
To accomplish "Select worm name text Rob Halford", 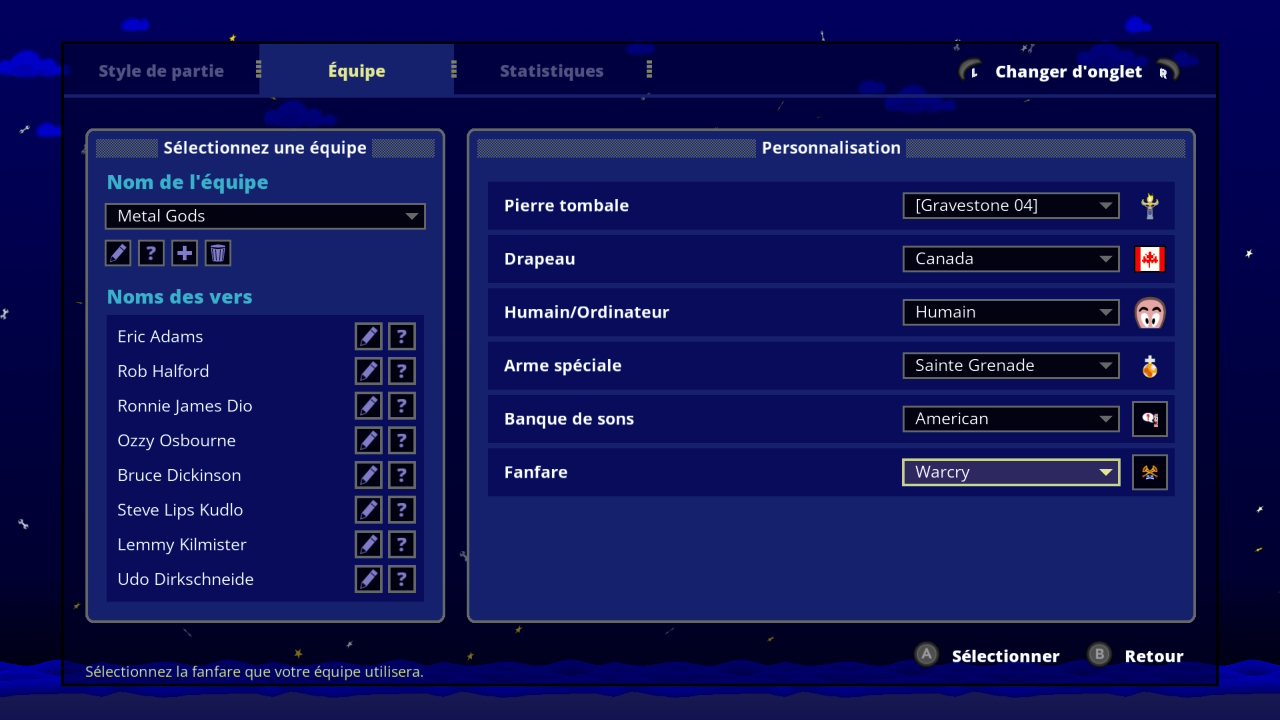I will click(x=163, y=371).
